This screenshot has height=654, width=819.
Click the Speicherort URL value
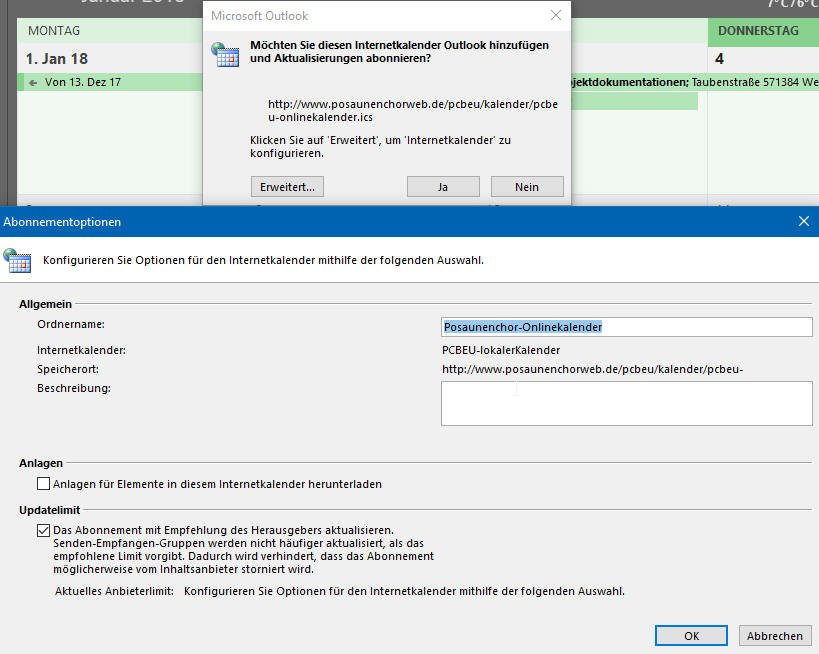[592, 369]
